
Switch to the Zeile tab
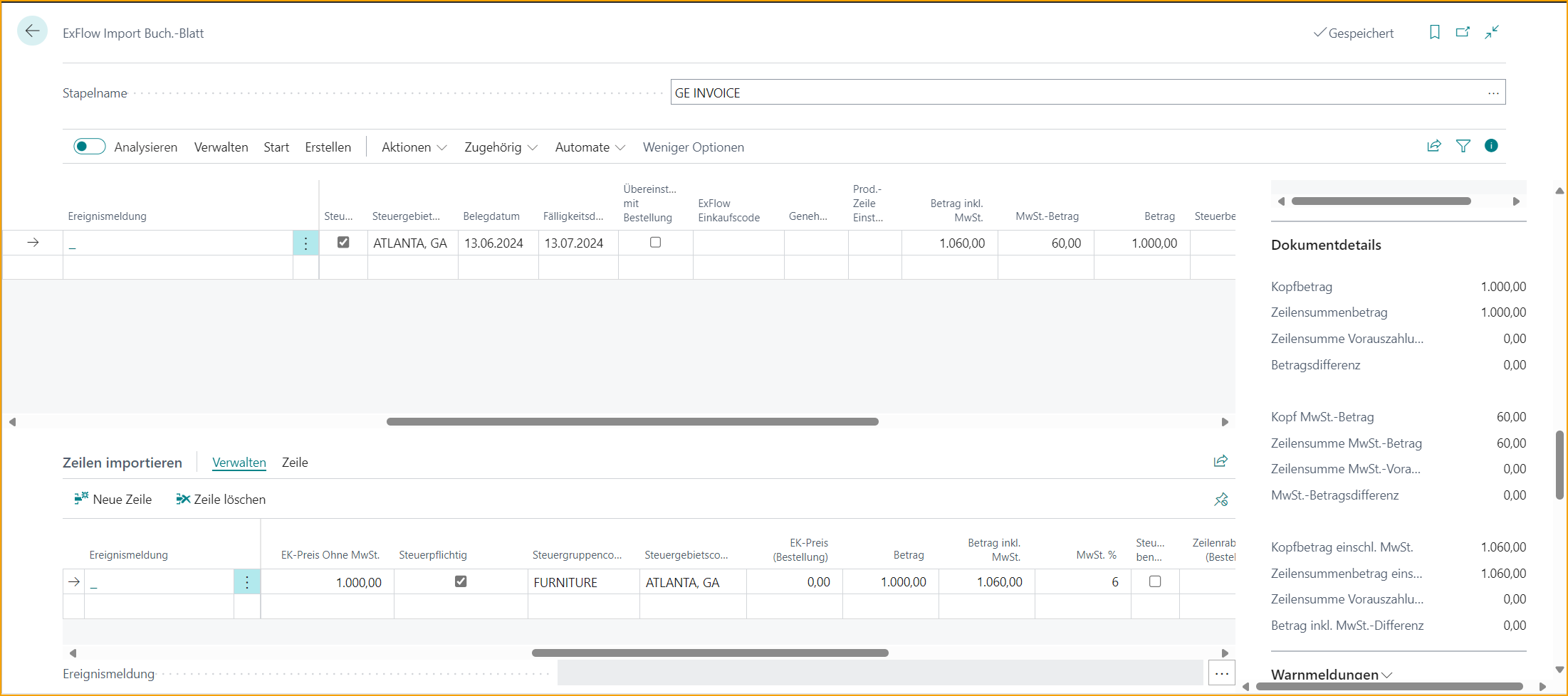point(294,462)
